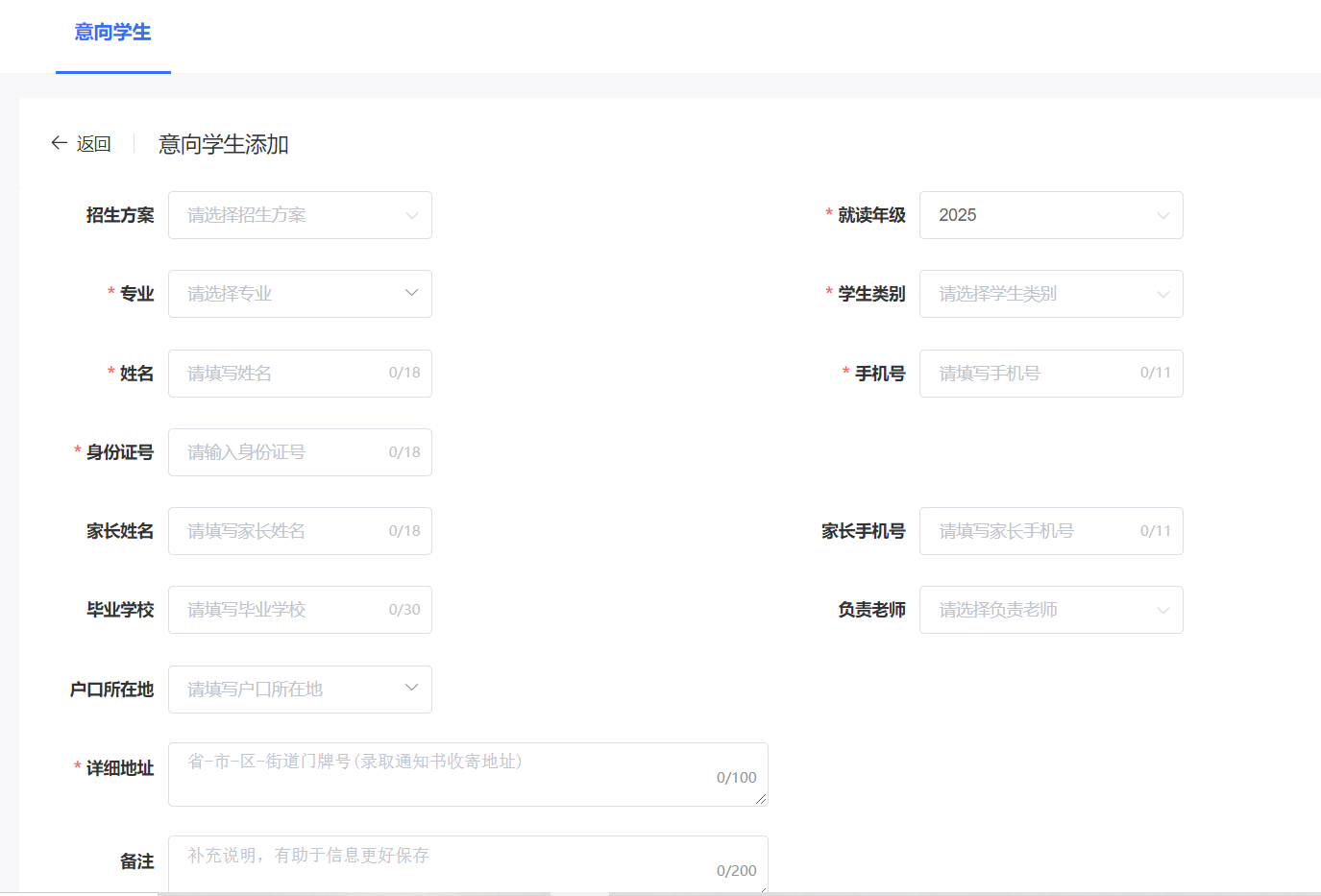Click the 姓名 name input field

click(288, 374)
